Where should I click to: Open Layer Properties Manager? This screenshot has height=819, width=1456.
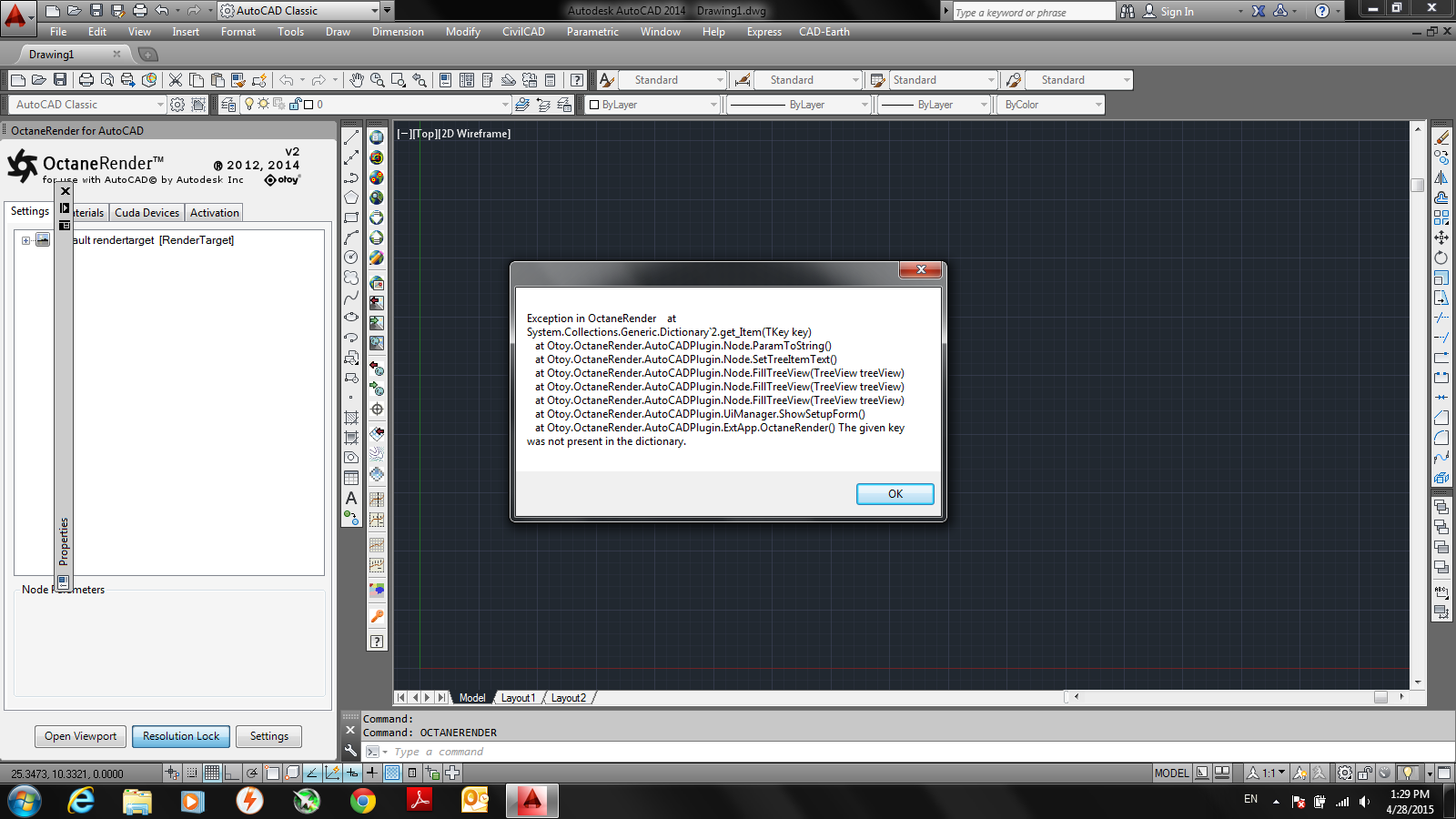click(x=228, y=105)
